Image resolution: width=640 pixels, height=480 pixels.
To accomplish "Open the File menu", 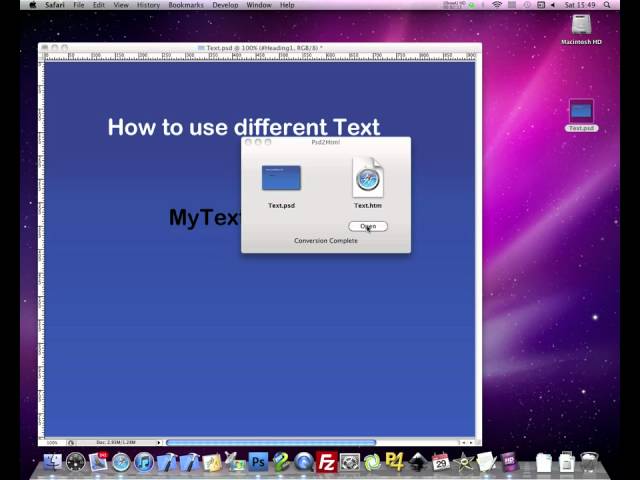I will point(78,5).
